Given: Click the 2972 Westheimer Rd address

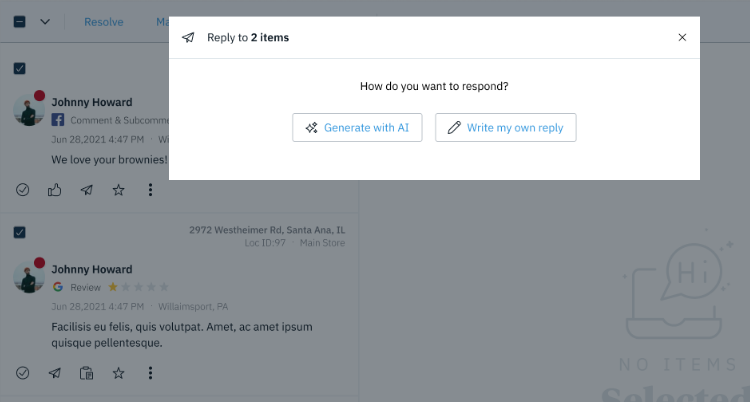Looking at the screenshot, I should tap(267, 230).
